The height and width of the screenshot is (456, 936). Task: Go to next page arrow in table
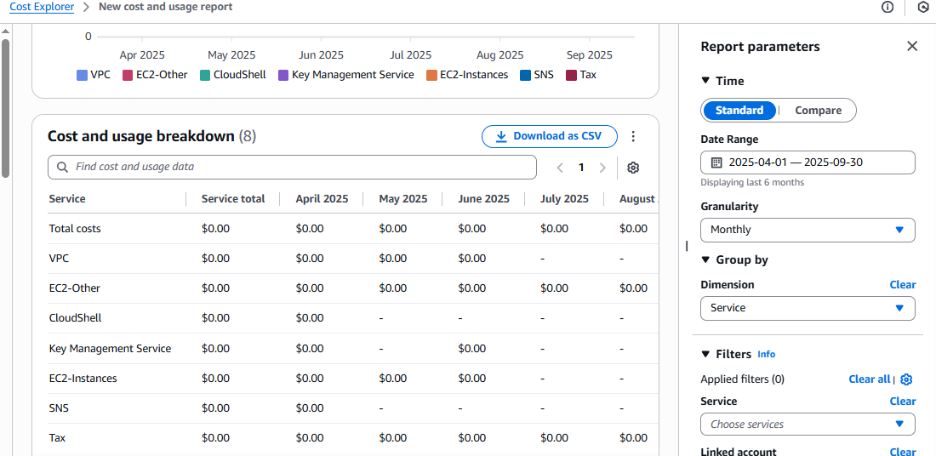coord(602,167)
